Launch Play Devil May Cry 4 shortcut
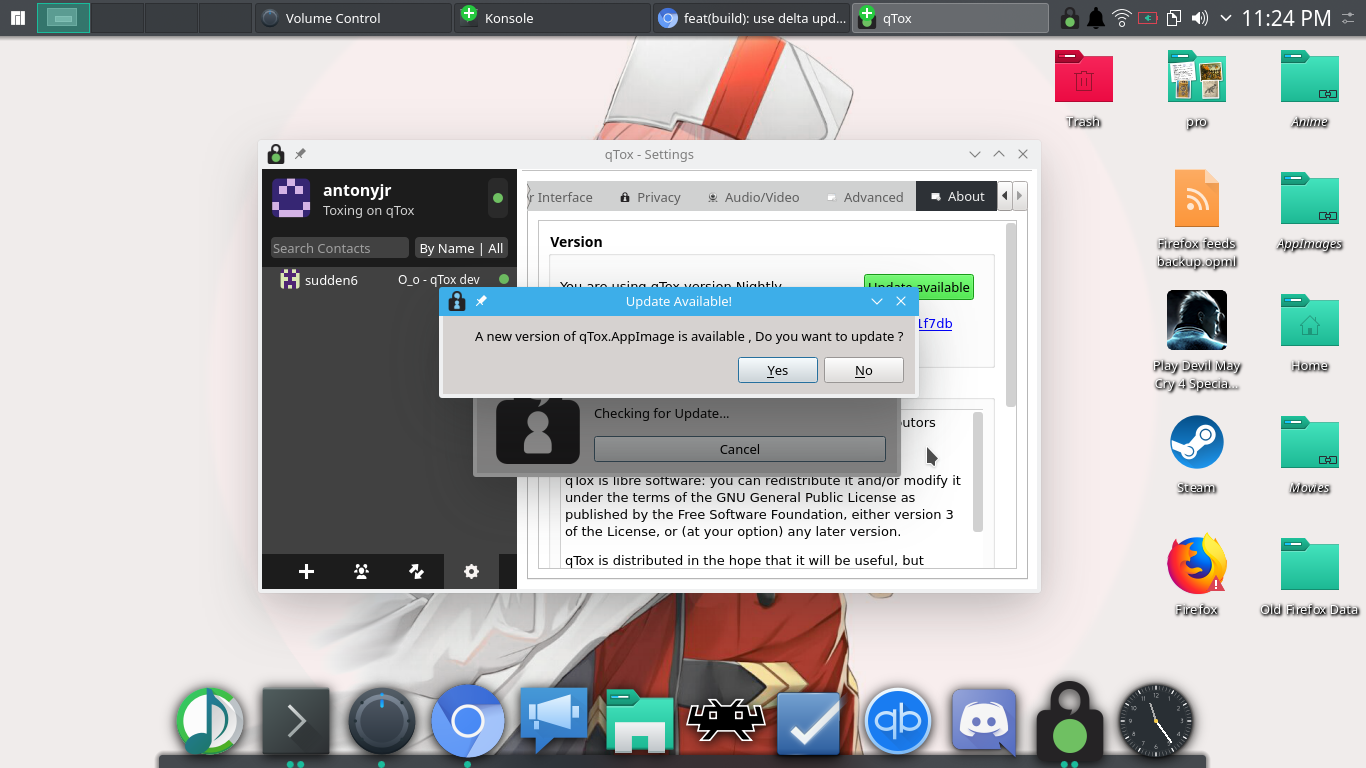 pos(1197,340)
